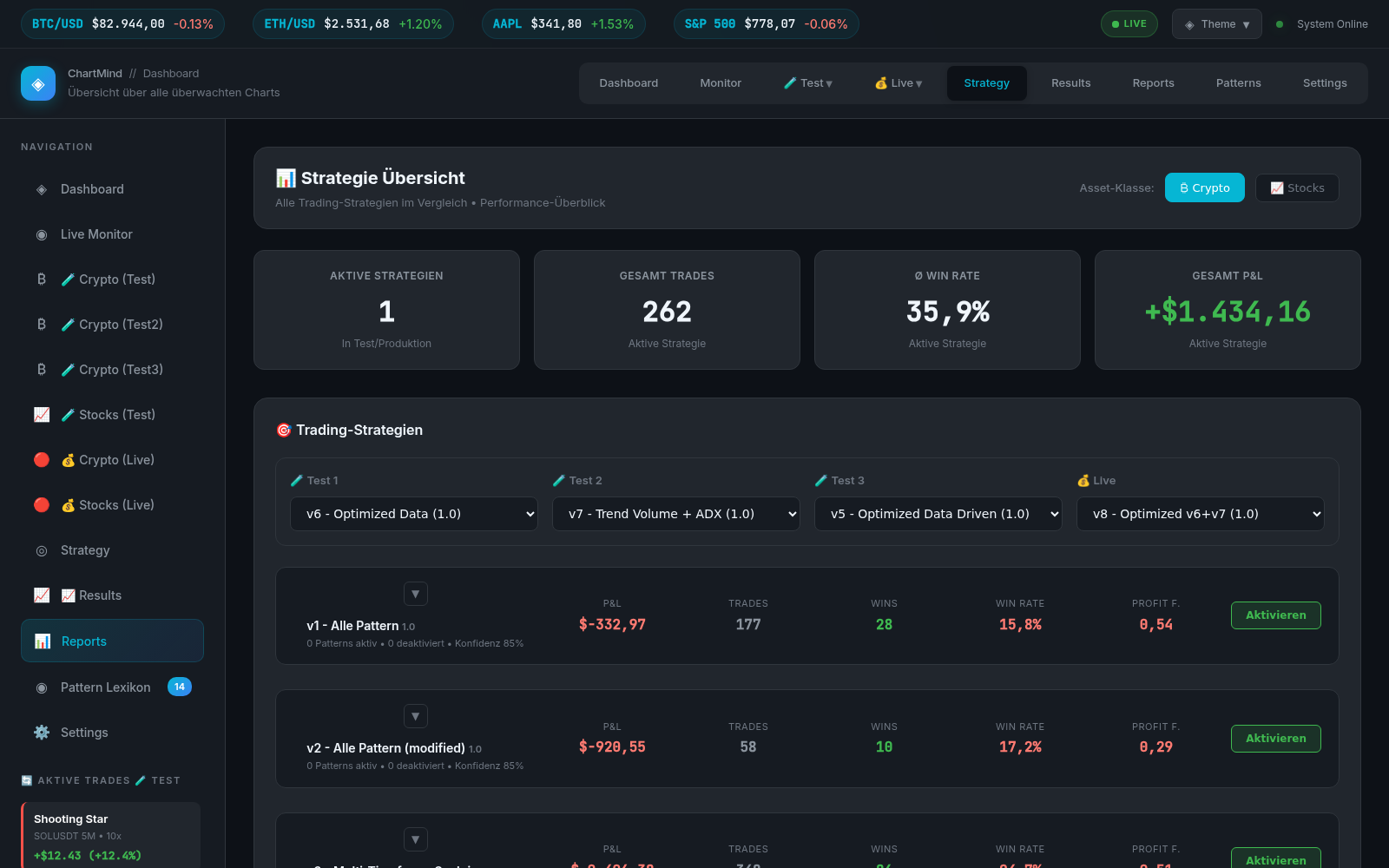Expand the third strategy row arrow
Image resolution: width=1389 pixels, height=868 pixels.
pyautogui.click(x=416, y=839)
